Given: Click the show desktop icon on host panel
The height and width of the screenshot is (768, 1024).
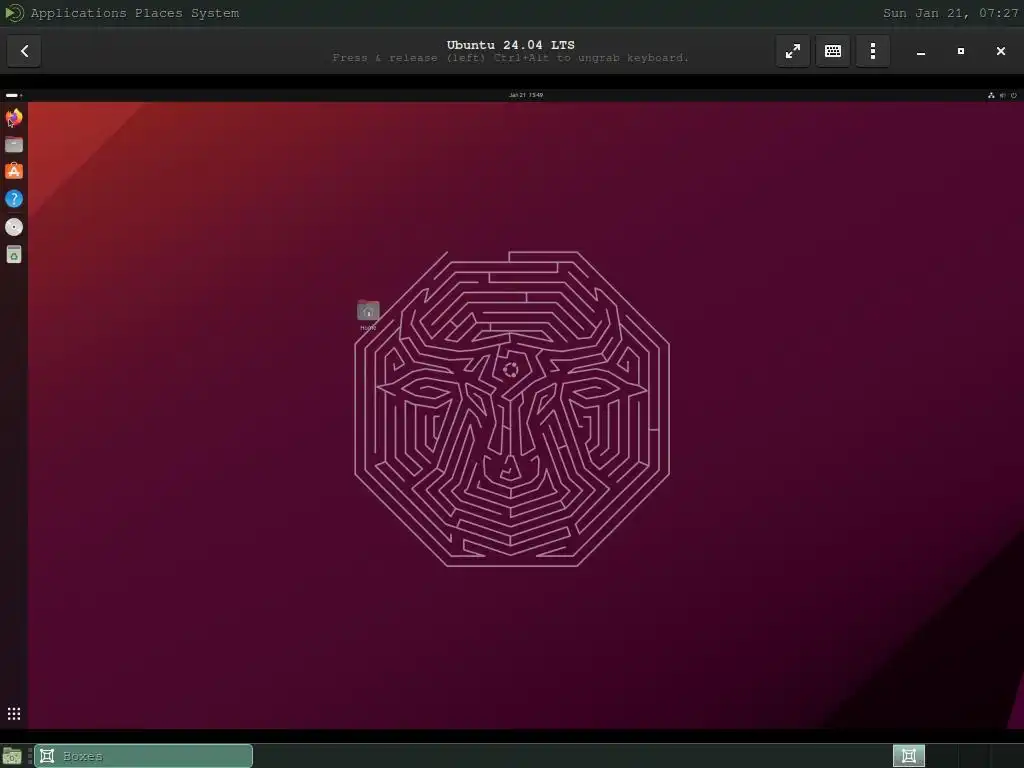Looking at the screenshot, I should coord(12,757).
